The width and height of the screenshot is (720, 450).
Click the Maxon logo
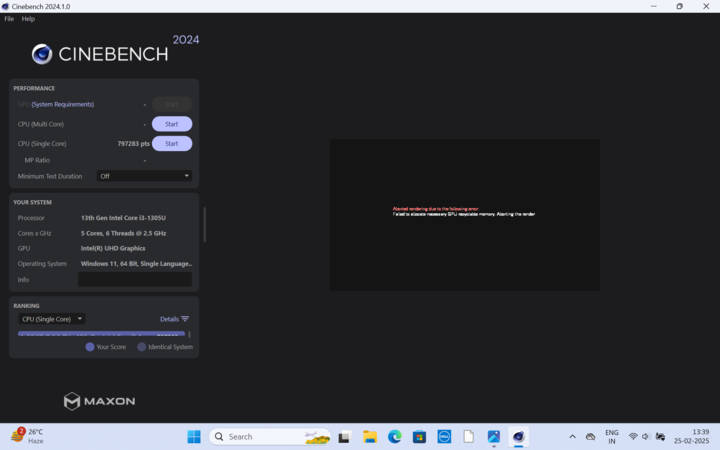pos(99,401)
